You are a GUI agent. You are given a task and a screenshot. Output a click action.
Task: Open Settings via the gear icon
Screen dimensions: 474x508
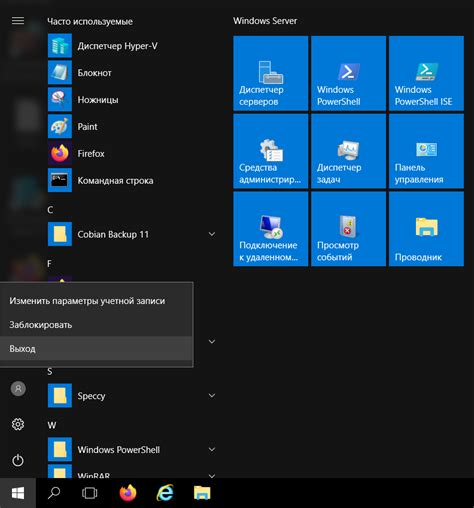(18, 424)
